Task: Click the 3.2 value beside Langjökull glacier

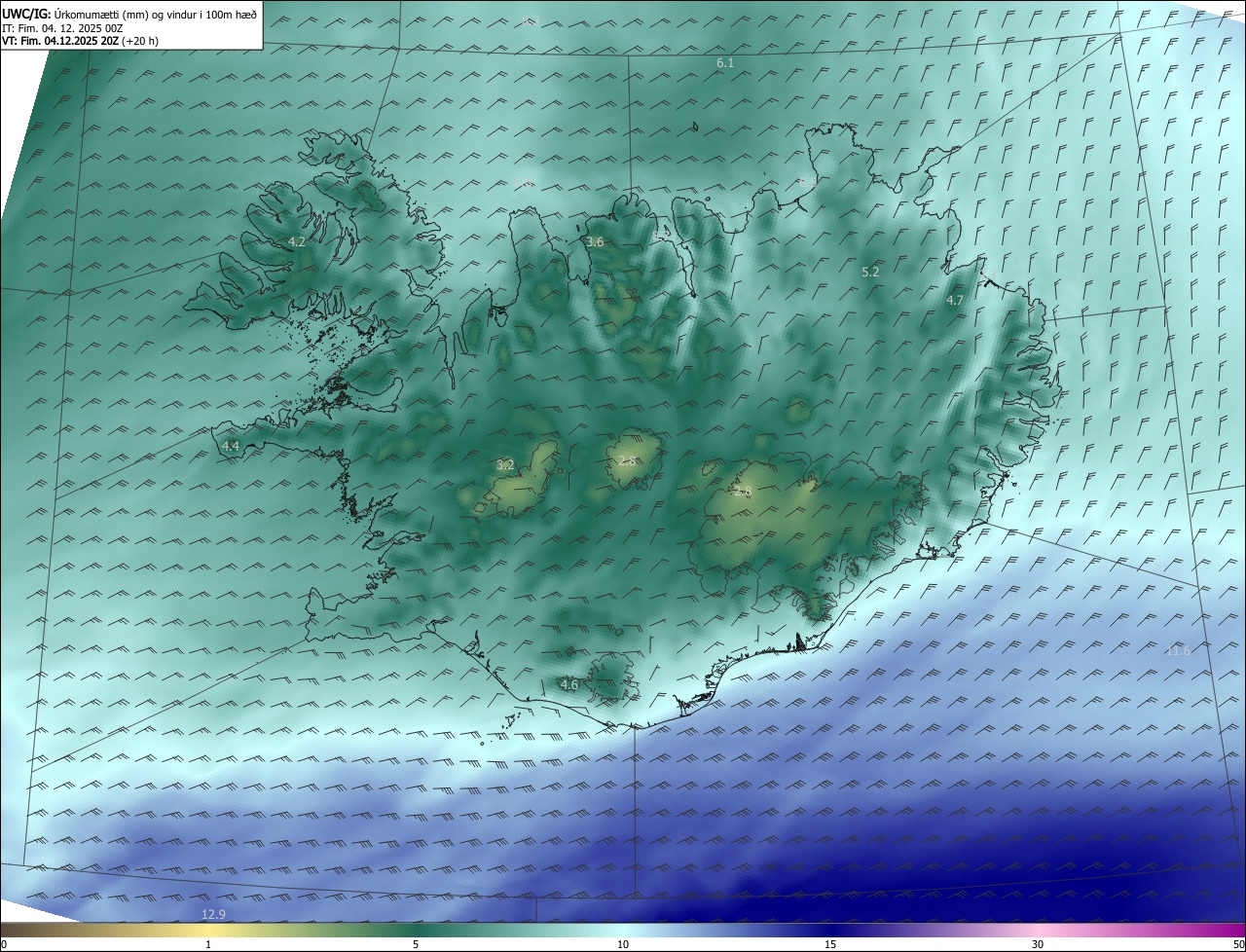Action: [505, 464]
